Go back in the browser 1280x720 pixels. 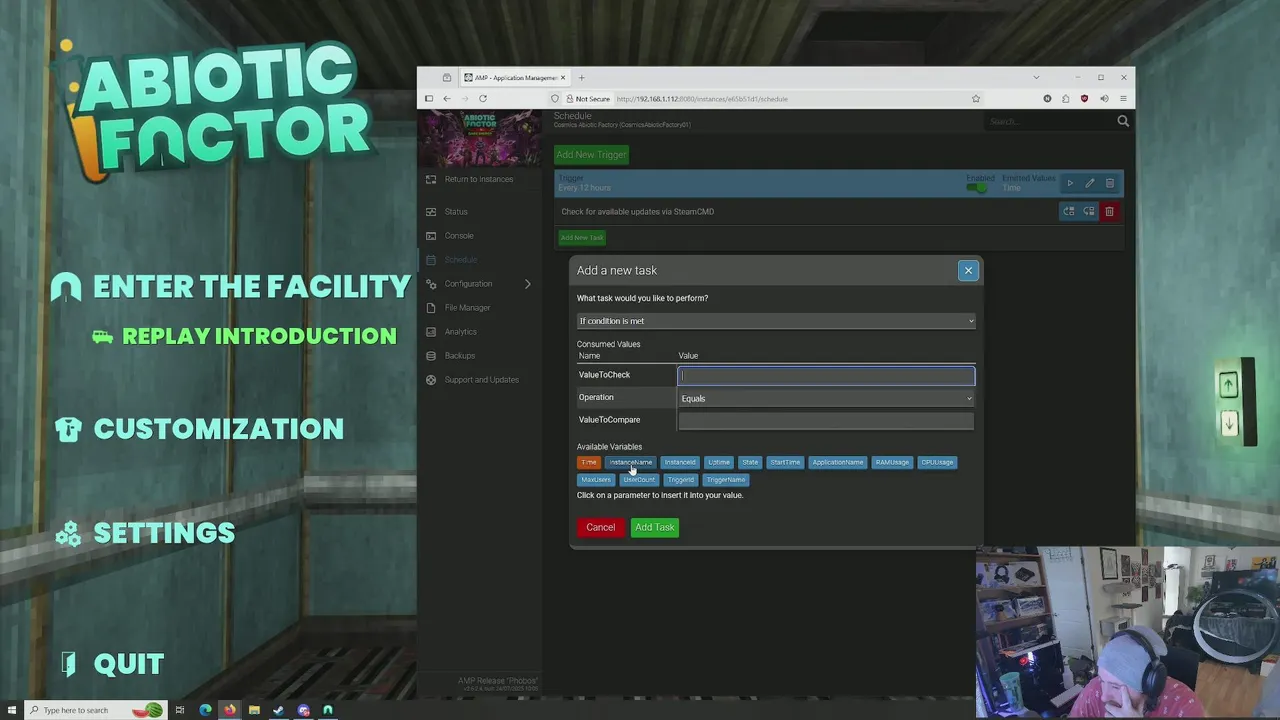pyautogui.click(x=447, y=99)
